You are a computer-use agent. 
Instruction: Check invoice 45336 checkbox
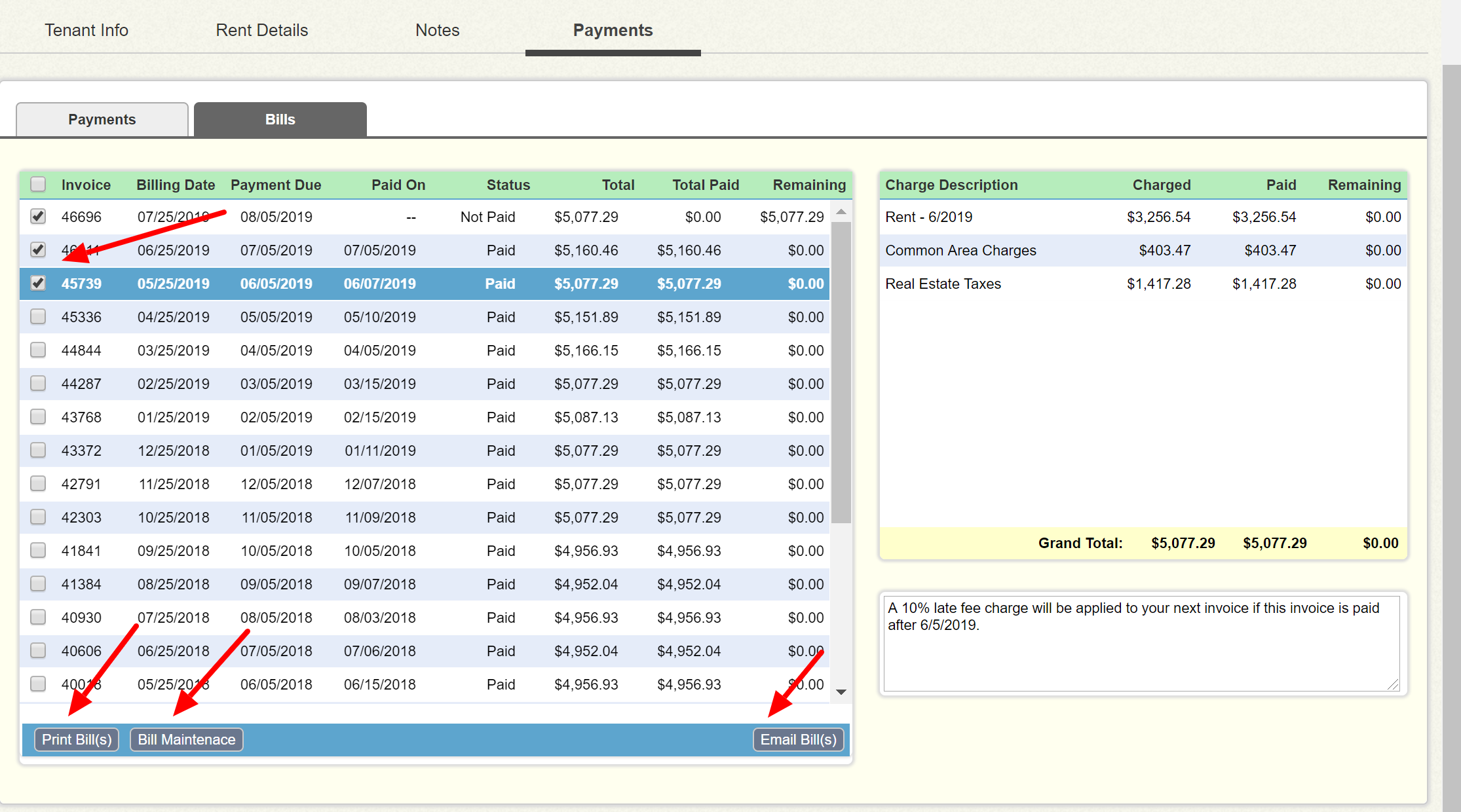(38, 316)
